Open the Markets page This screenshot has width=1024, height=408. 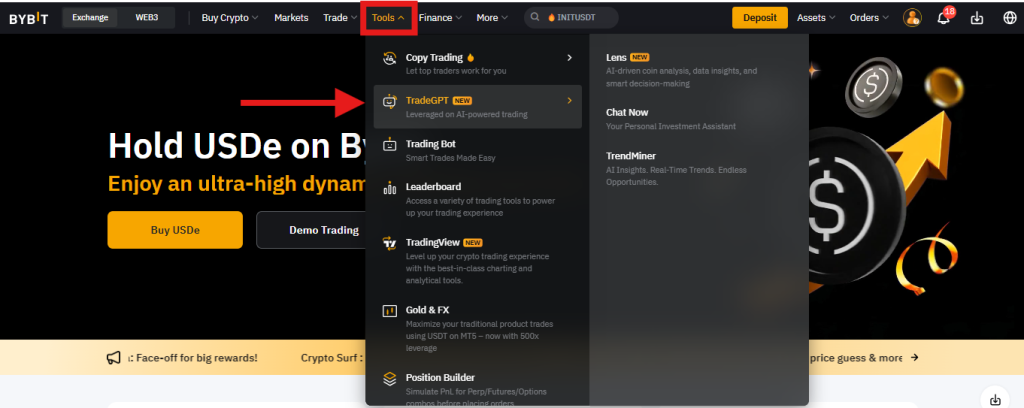click(x=291, y=18)
